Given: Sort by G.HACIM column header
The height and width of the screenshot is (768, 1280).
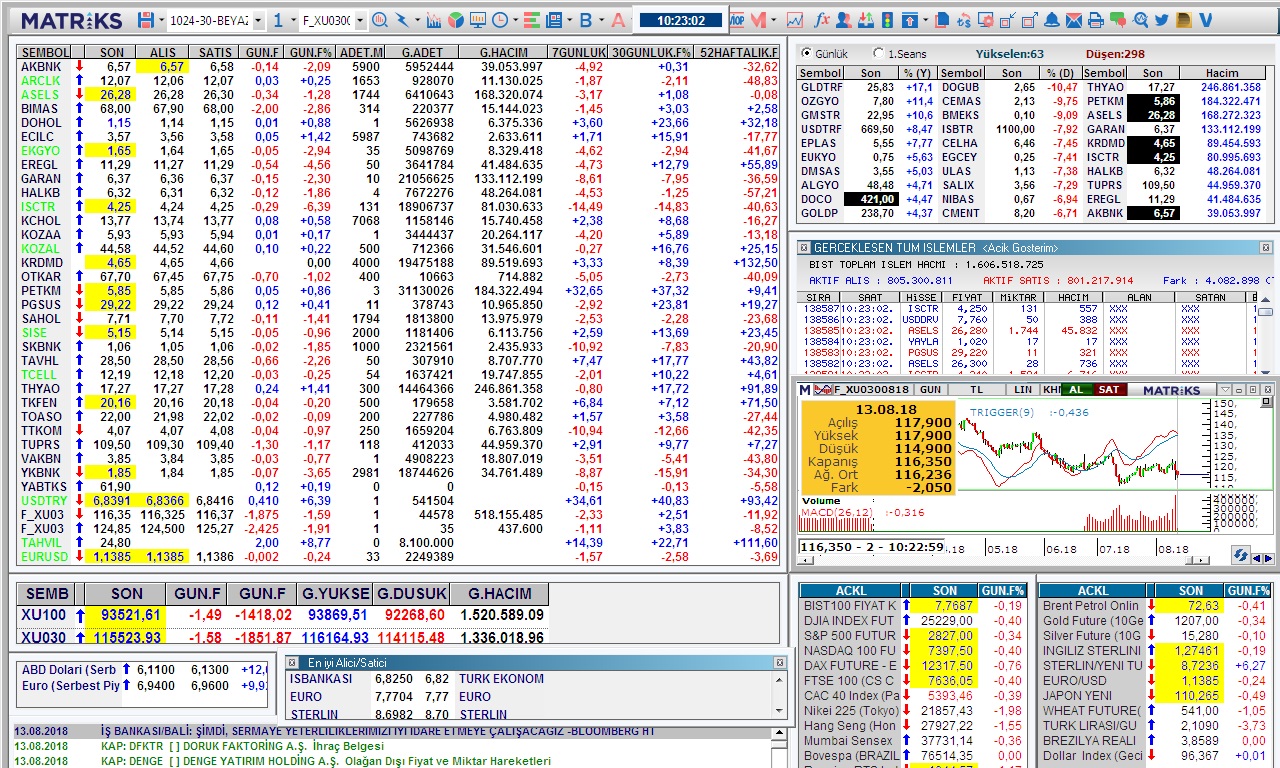Looking at the screenshot, I should pyautogui.click(x=504, y=52).
